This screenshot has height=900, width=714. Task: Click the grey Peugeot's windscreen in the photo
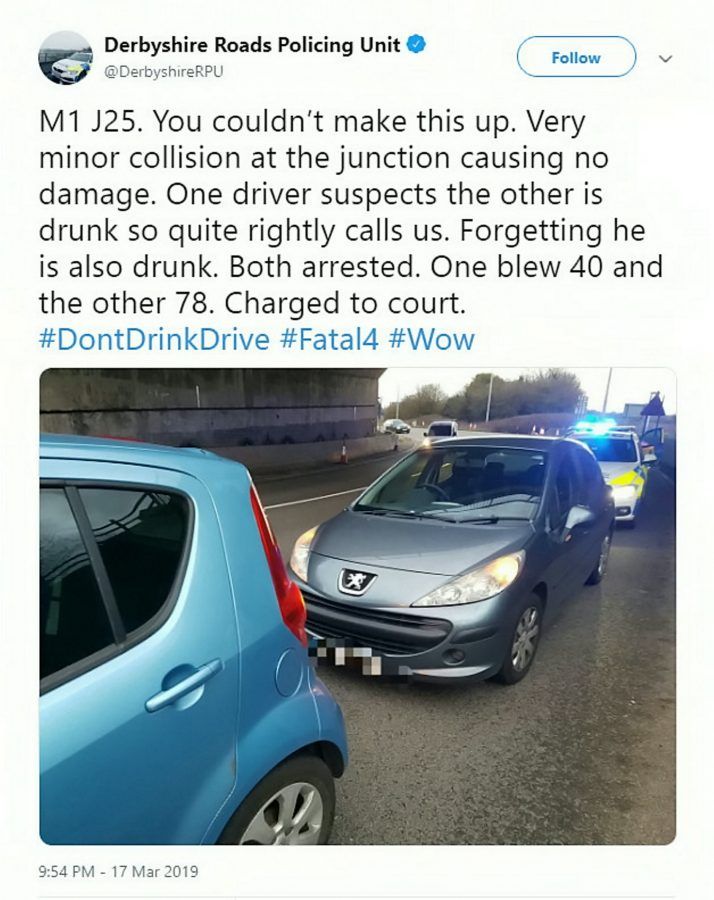[x=453, y=482]
